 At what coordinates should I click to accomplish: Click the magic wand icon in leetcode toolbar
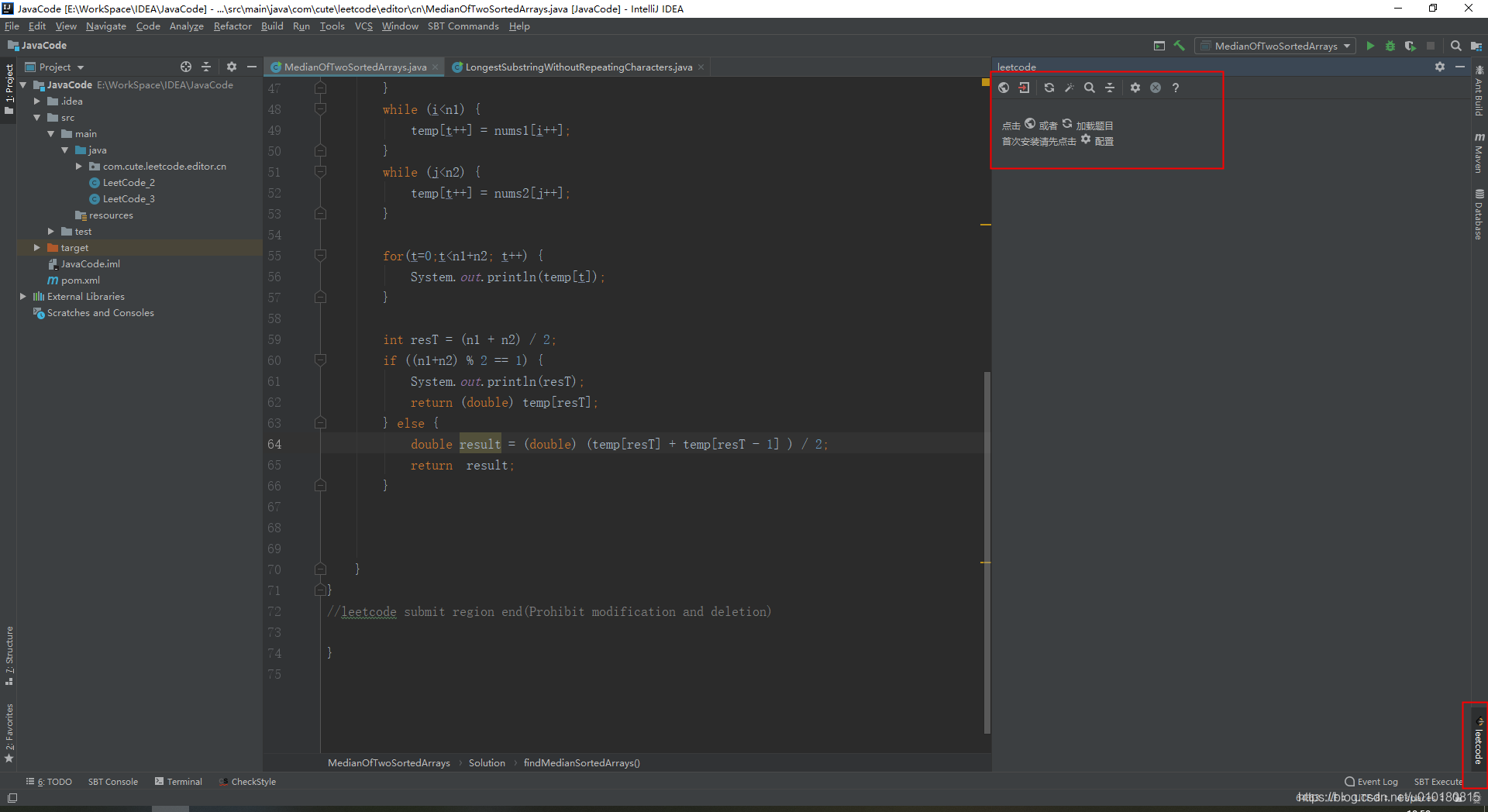pyautogui.click(x=1069, y=88)
